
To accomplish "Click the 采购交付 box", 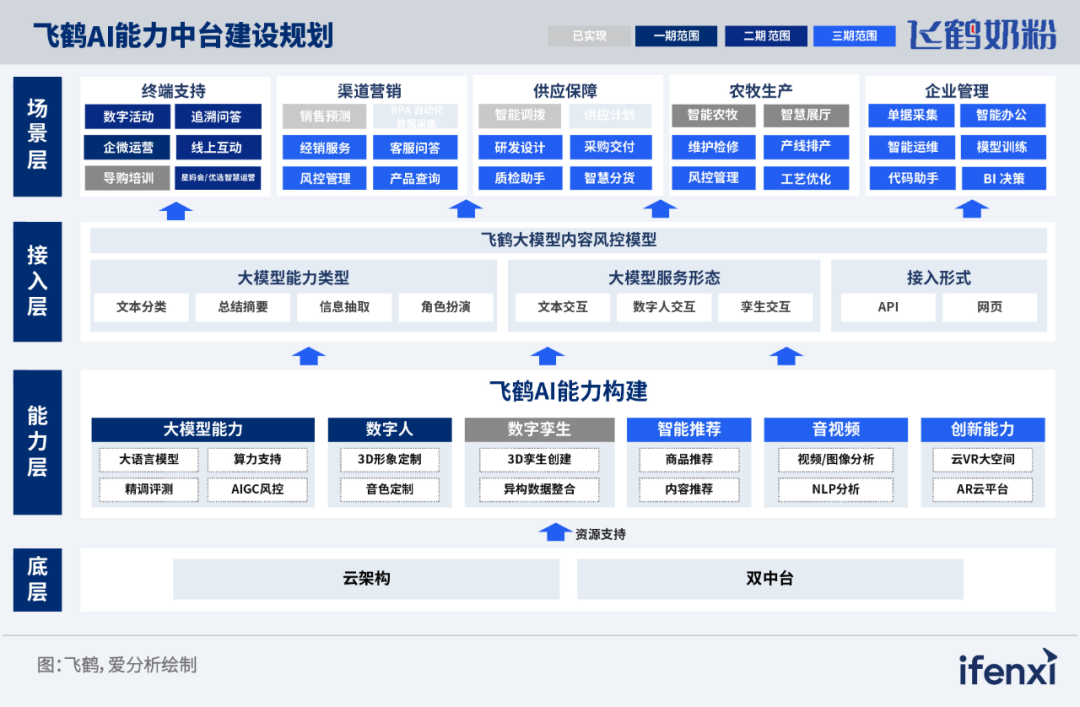I will pyautogui.click(x=610, y=147).
